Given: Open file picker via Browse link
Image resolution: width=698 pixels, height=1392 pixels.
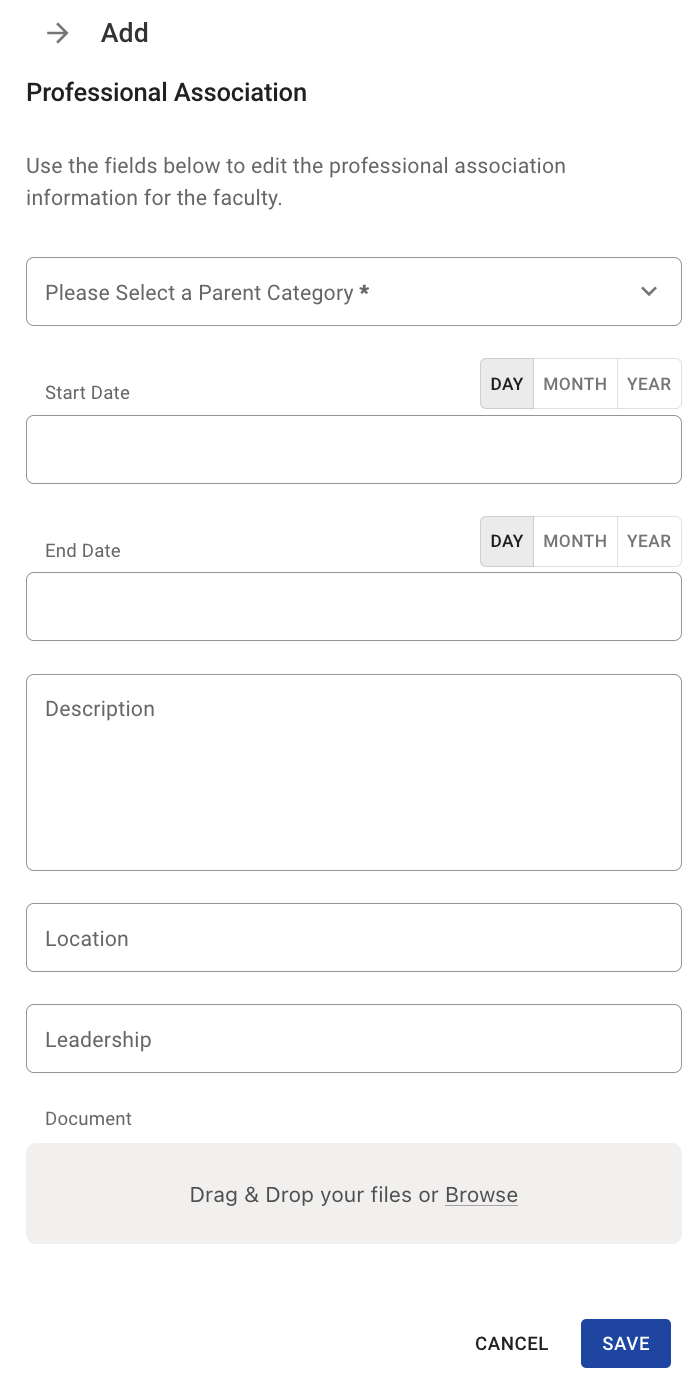Looking at the screenshot, I should click(x=481, y=1195).
